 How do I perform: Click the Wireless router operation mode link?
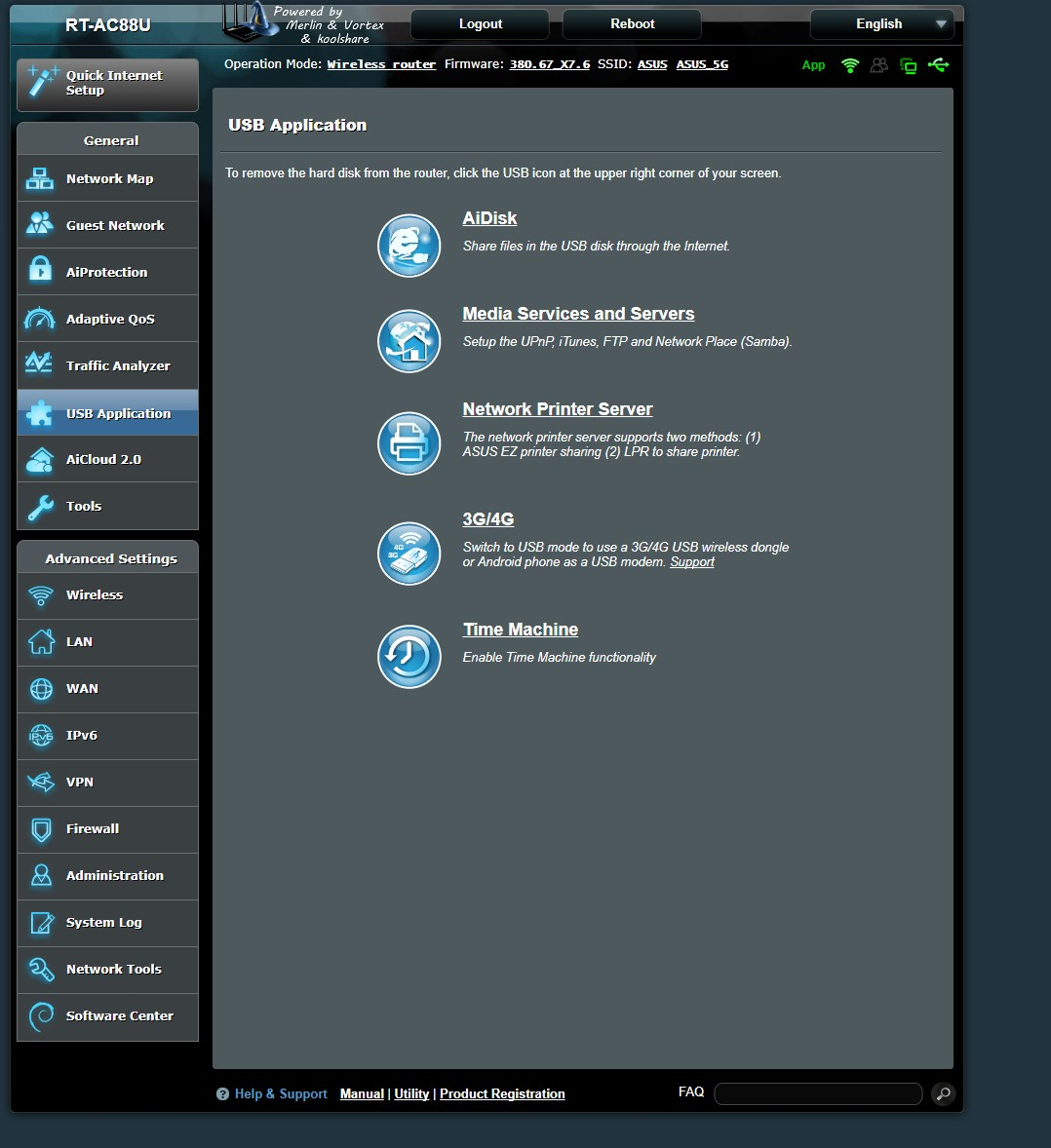381,64
